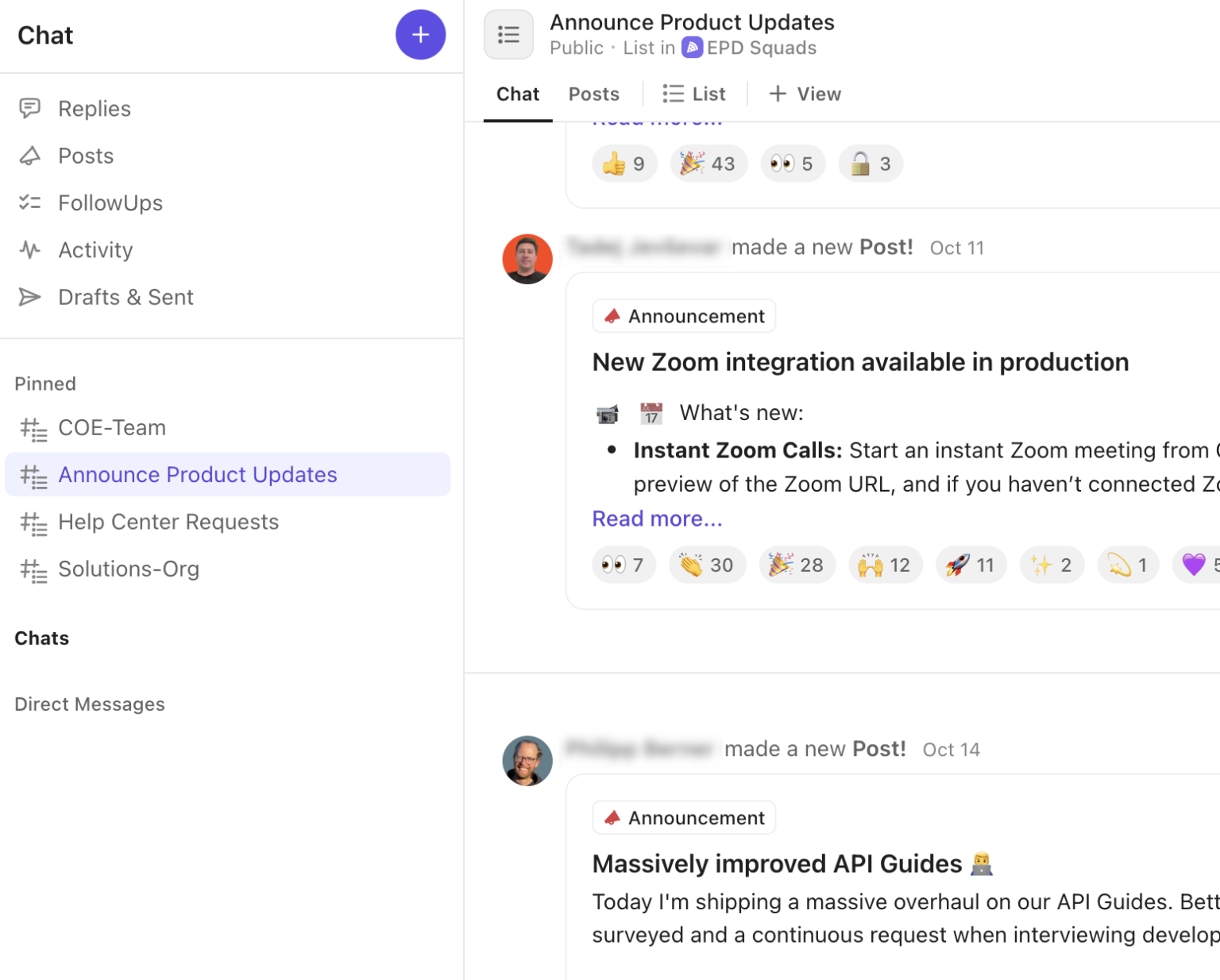The width and height of the screenshot is (1220, 980).
Task: Collapse the Pinned section
Action: coord(45,384)
